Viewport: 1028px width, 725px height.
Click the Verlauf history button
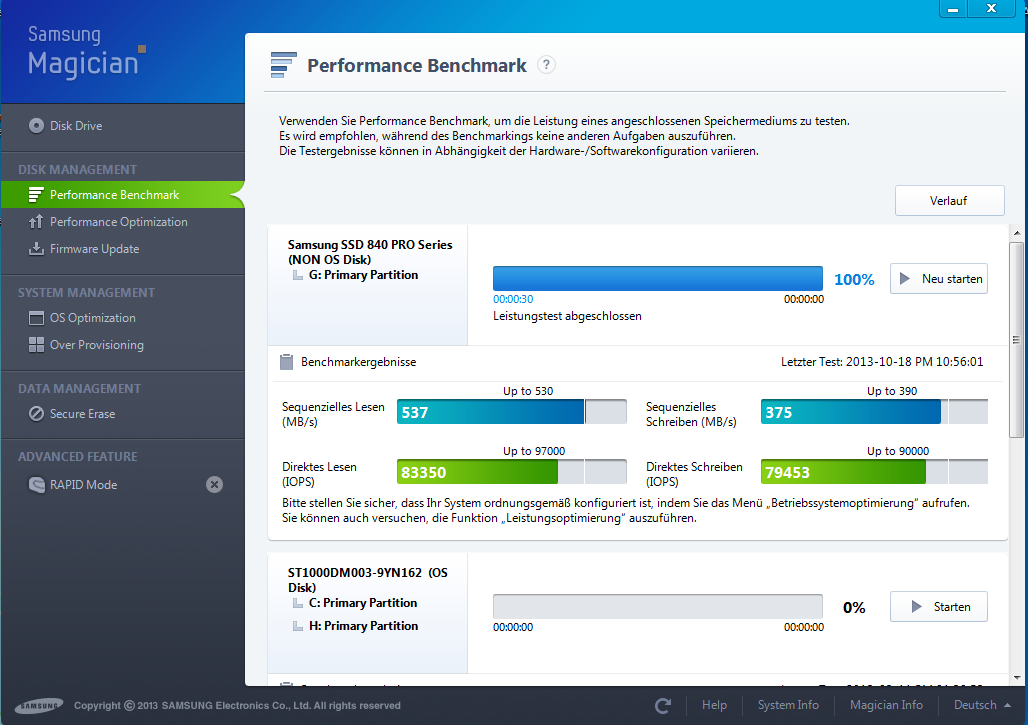[x=949, y=201]
